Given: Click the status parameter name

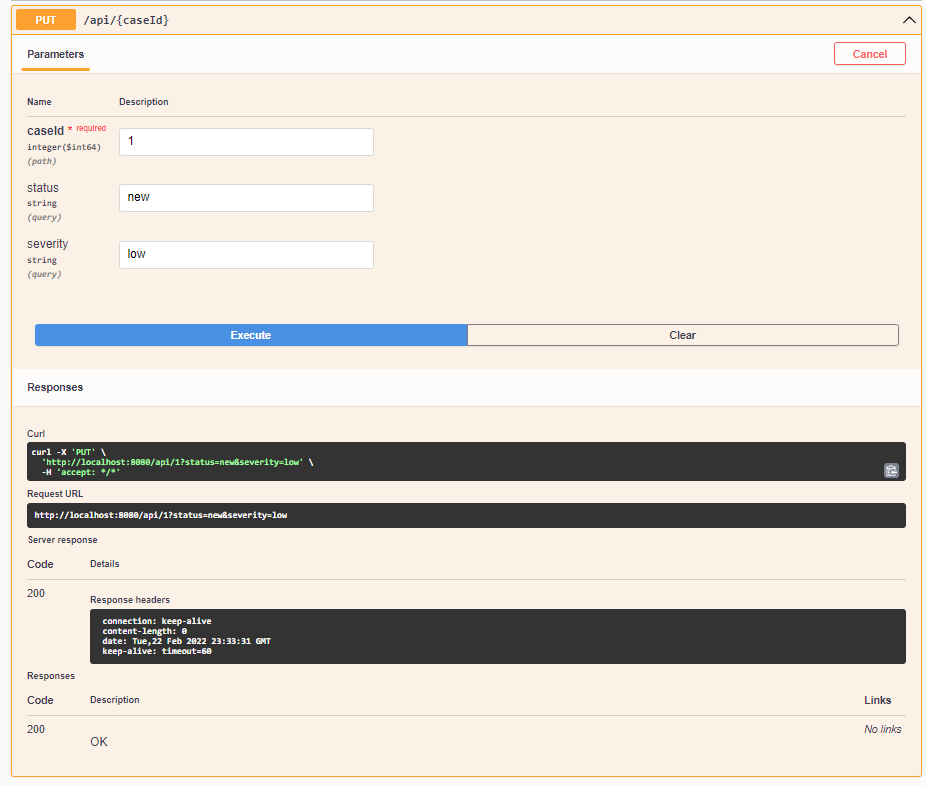Looking at the screenshot, I should pyautogui.click(x=43, y=188).
